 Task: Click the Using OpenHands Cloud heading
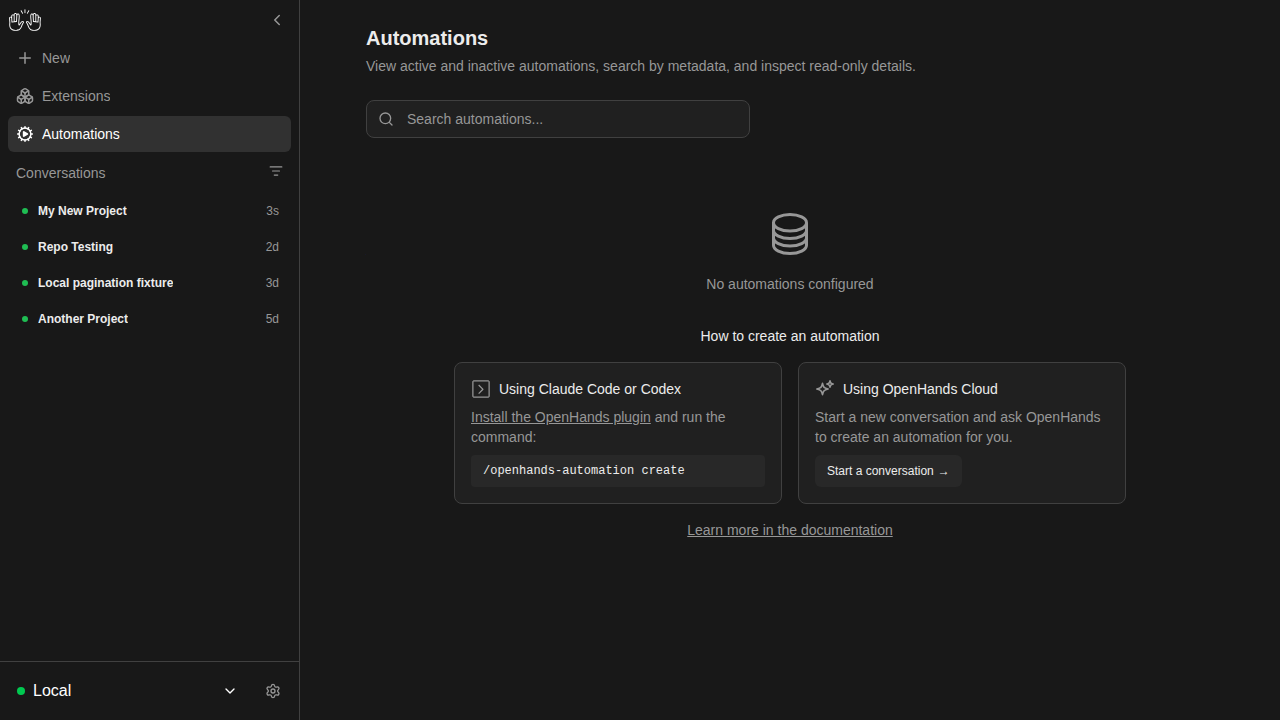[x=920, y=389]
